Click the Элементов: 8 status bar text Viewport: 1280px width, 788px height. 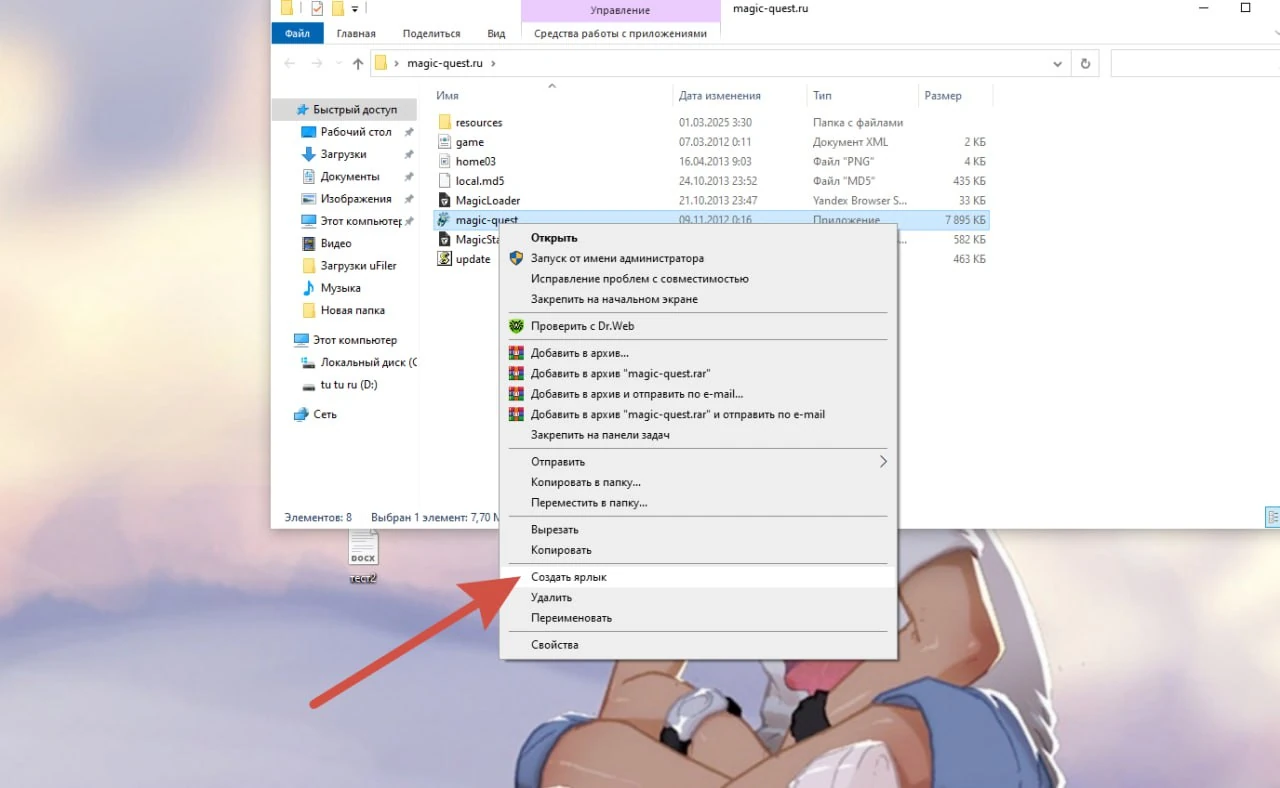pyautogui.click(x=318, y=518)
